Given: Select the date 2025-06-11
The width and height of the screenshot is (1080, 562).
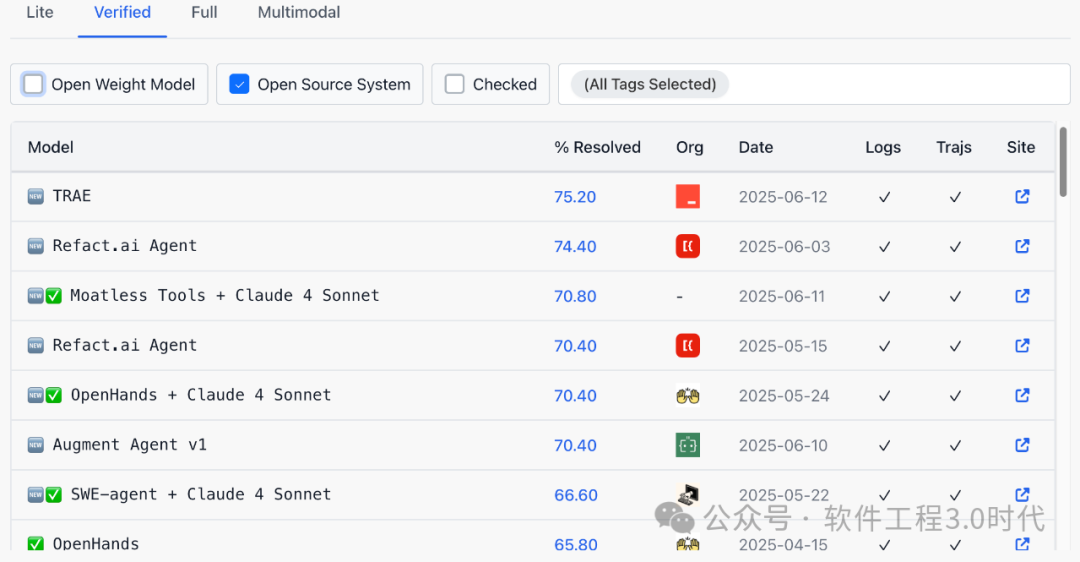Looking at the screenshot, I should click(782, 296).
